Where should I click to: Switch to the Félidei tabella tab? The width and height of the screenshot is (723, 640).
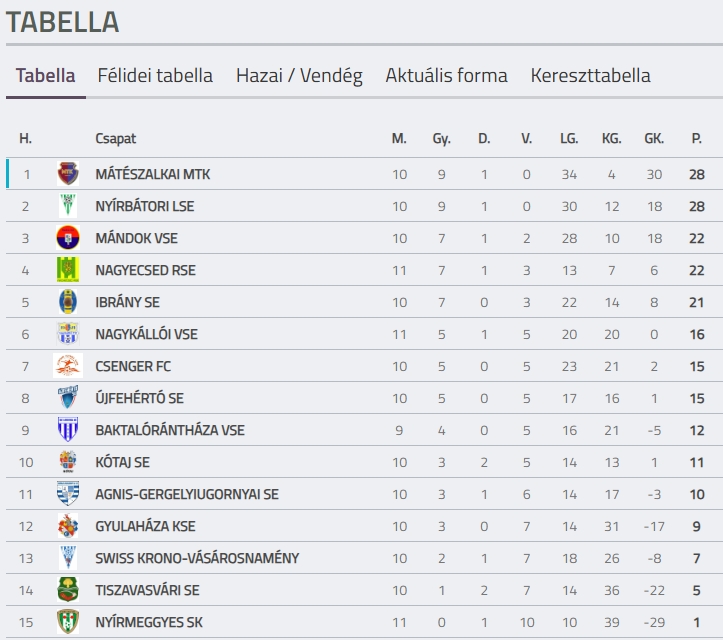(155, 76)
